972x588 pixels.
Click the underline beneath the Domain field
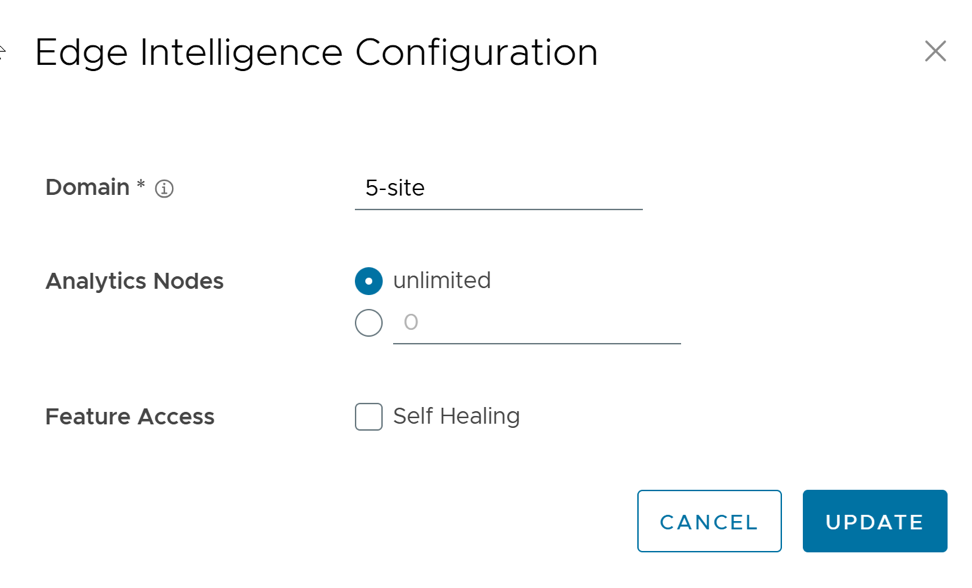pyautogui.click(x=498, y=209)
